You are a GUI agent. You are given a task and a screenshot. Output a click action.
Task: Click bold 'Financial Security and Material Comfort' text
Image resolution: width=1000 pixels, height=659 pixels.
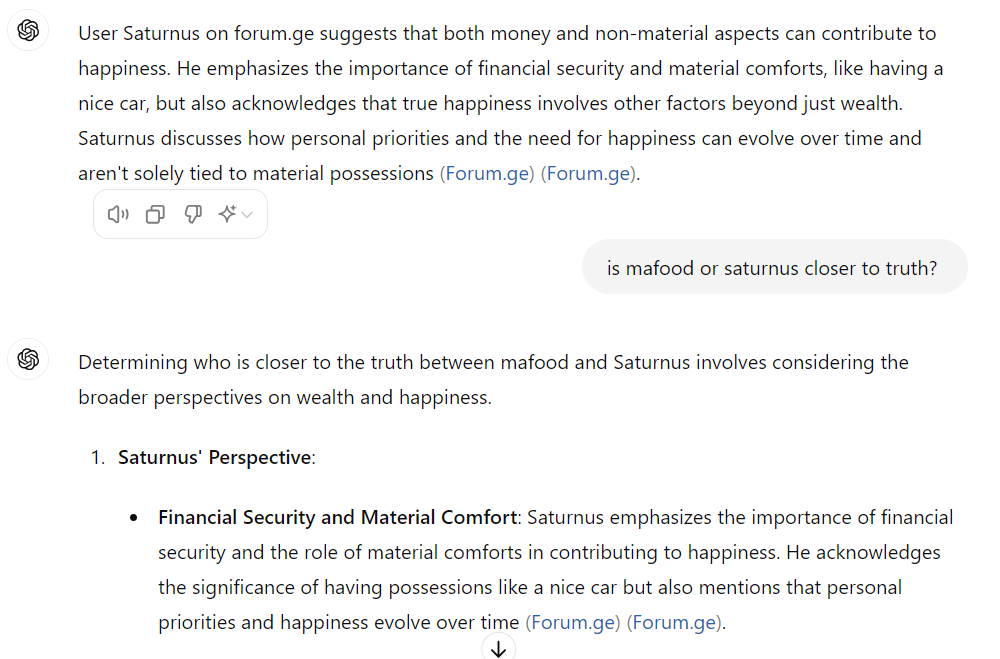click(337, 517)
